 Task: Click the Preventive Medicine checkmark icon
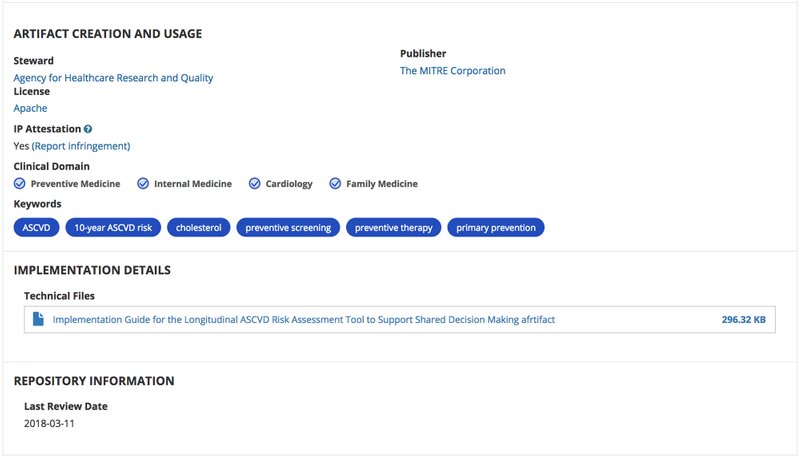click(x=19, y=184)
